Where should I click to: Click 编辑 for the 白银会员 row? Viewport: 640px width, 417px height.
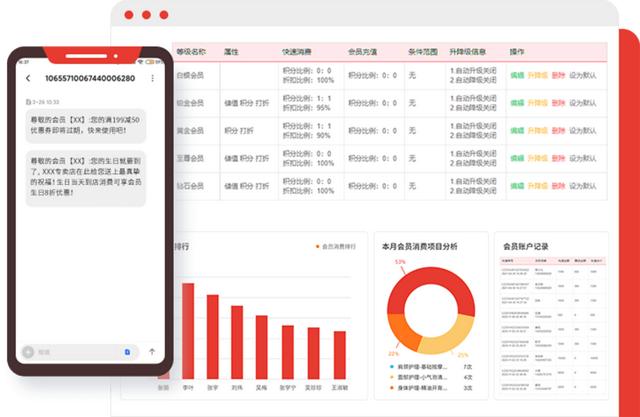pos(517,75)
